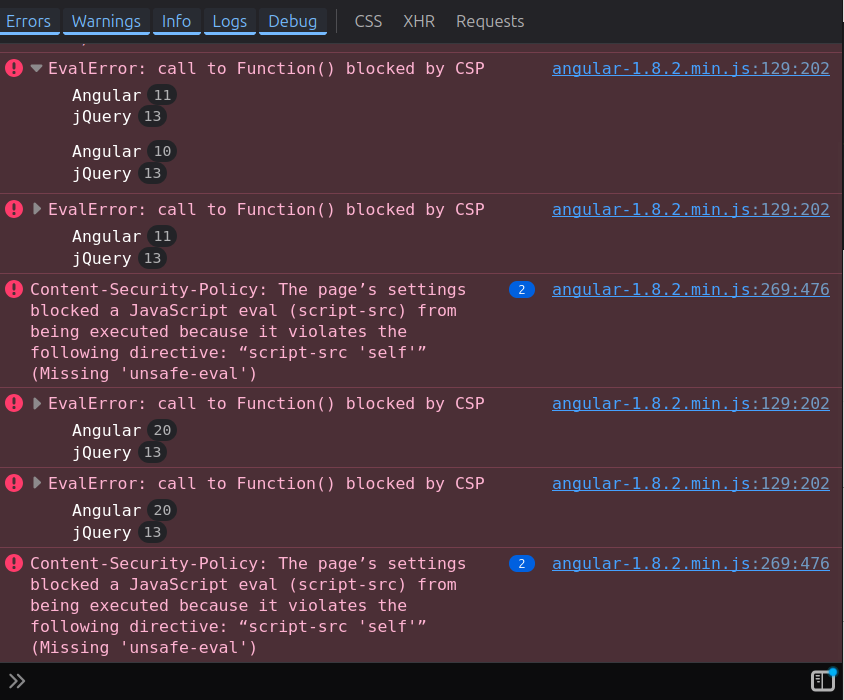Toggle the Errors filter
The image size is (844, 700).
(x=29, y=22)
